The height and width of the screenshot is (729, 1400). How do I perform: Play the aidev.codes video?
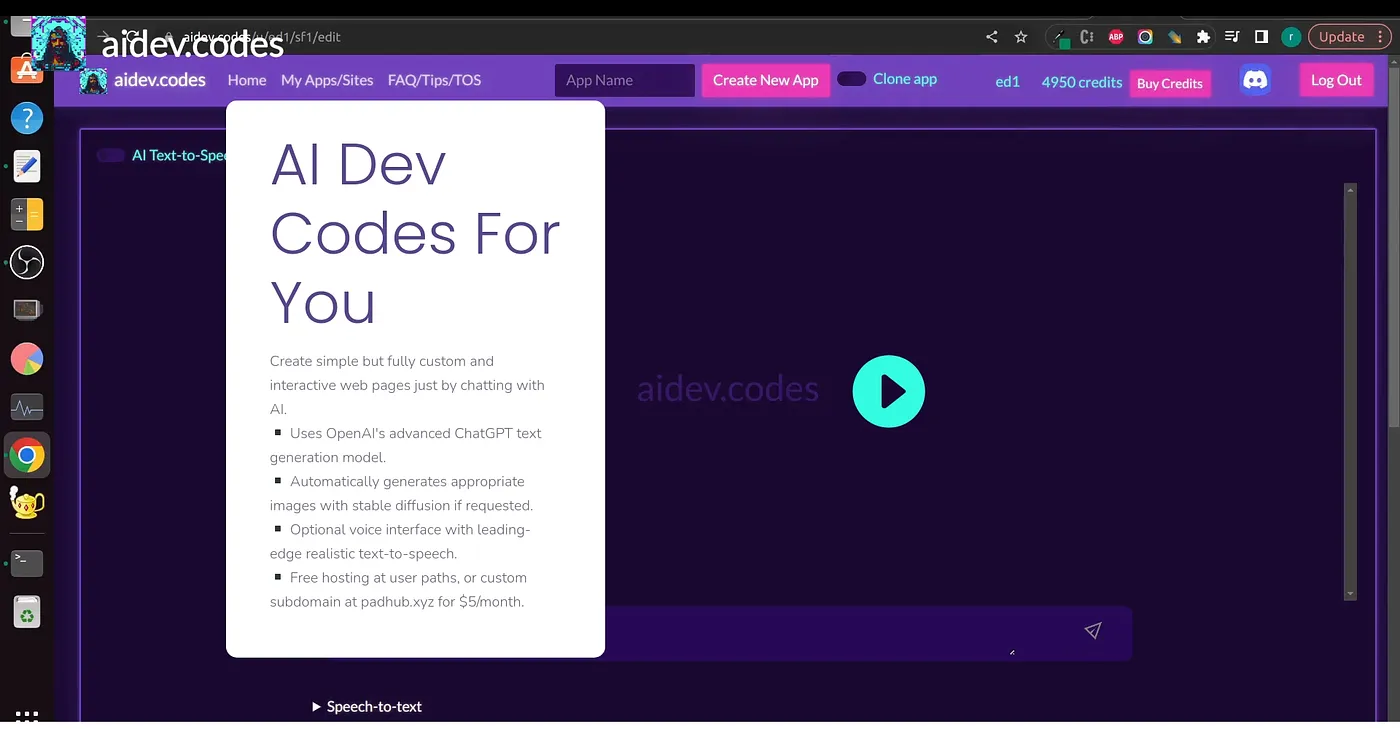(x=889, y=391)
